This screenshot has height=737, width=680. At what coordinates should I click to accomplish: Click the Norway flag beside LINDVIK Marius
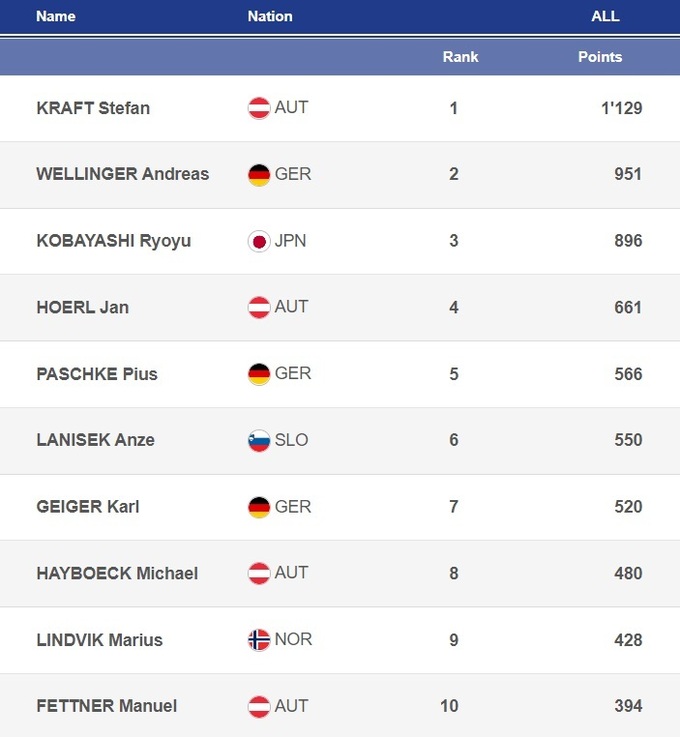click(x=259, y=640)
